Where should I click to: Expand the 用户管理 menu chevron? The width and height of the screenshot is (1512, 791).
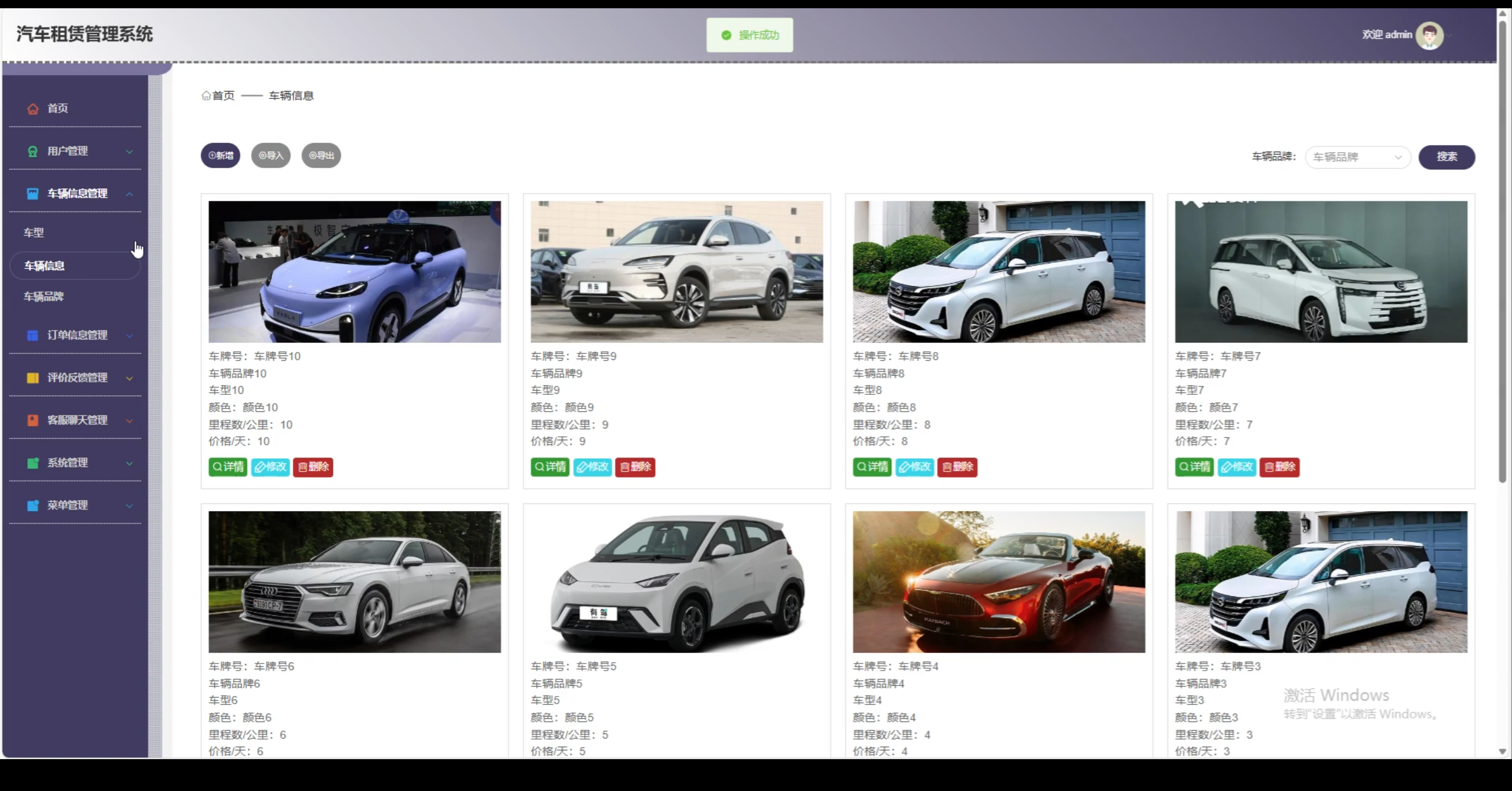click(x=129, y=152)
